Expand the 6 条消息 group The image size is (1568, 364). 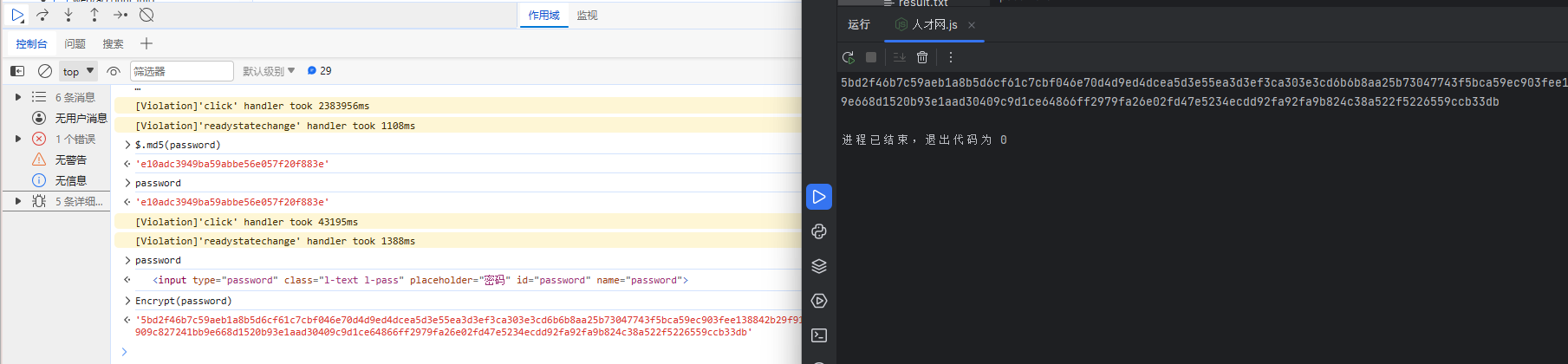click(x=18, y=97)
